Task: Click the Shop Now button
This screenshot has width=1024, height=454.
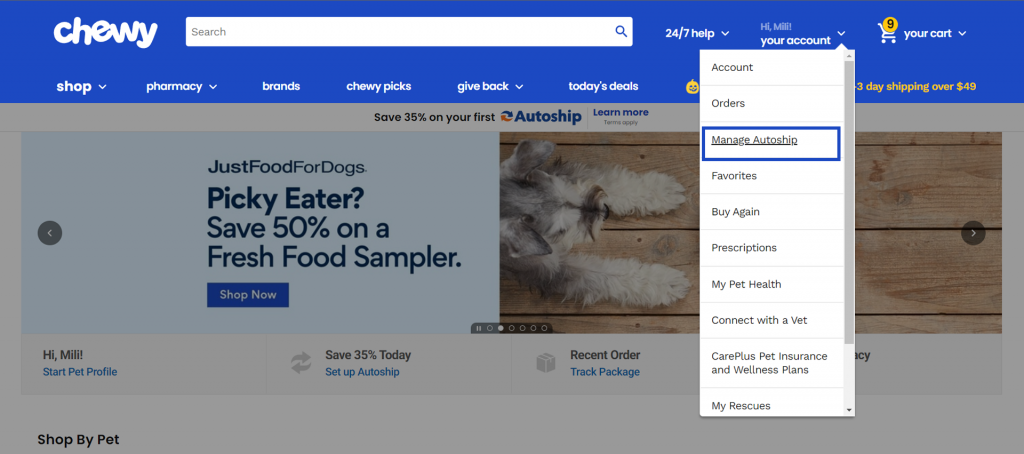Action: [x=248, y=295]
